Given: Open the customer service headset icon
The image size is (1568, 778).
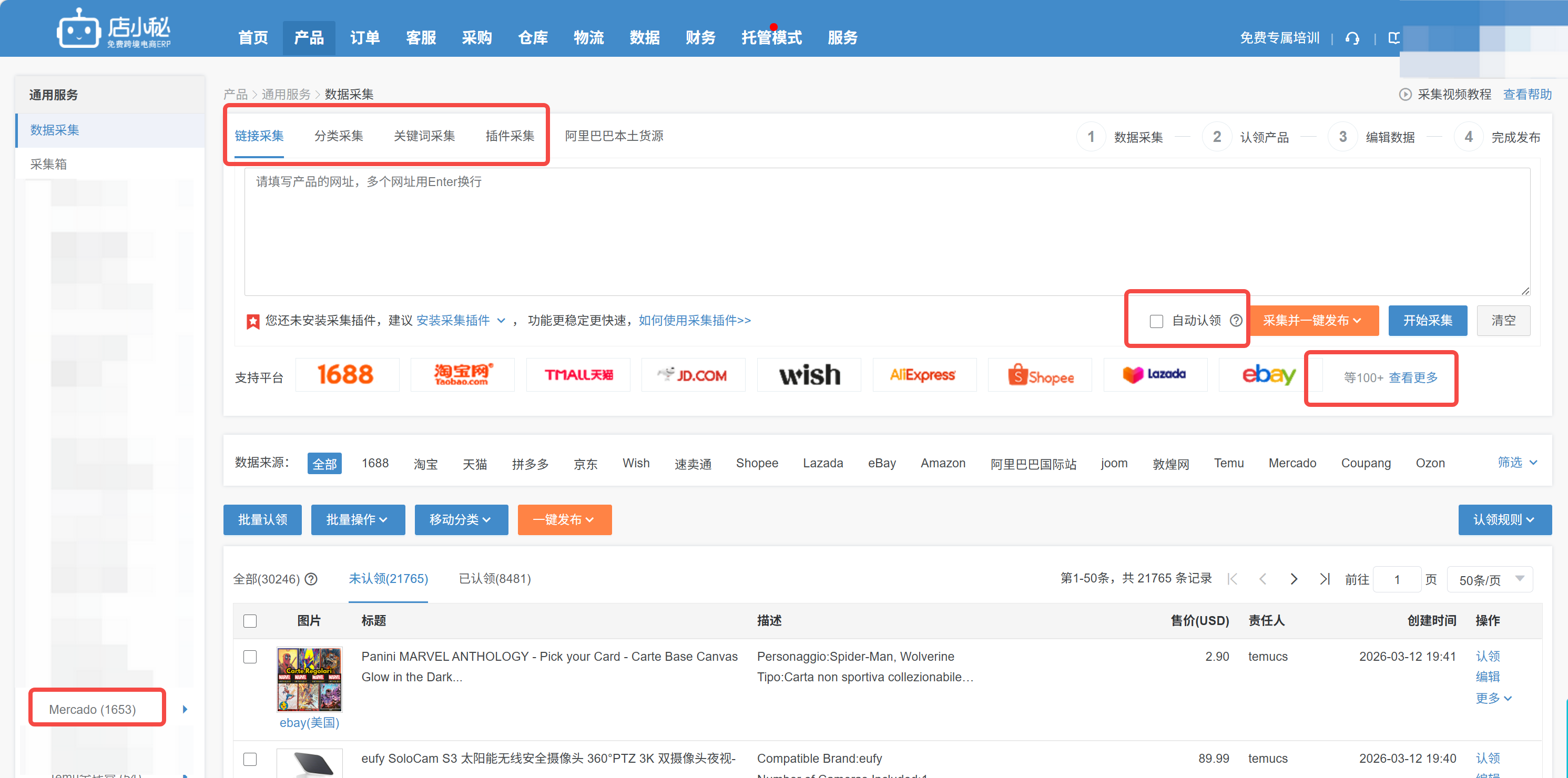Looking at the screenshot, I should click(x=1352, y=38).
